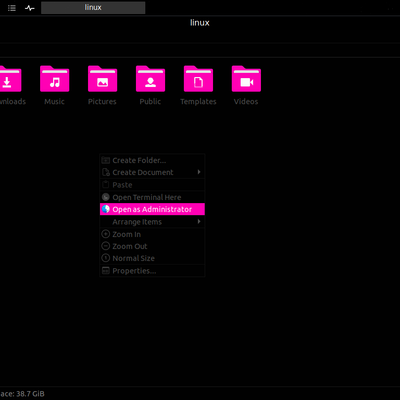Choose Create Folder... from context menu
This screenshot has width=400, height=400.
[152, 160]
